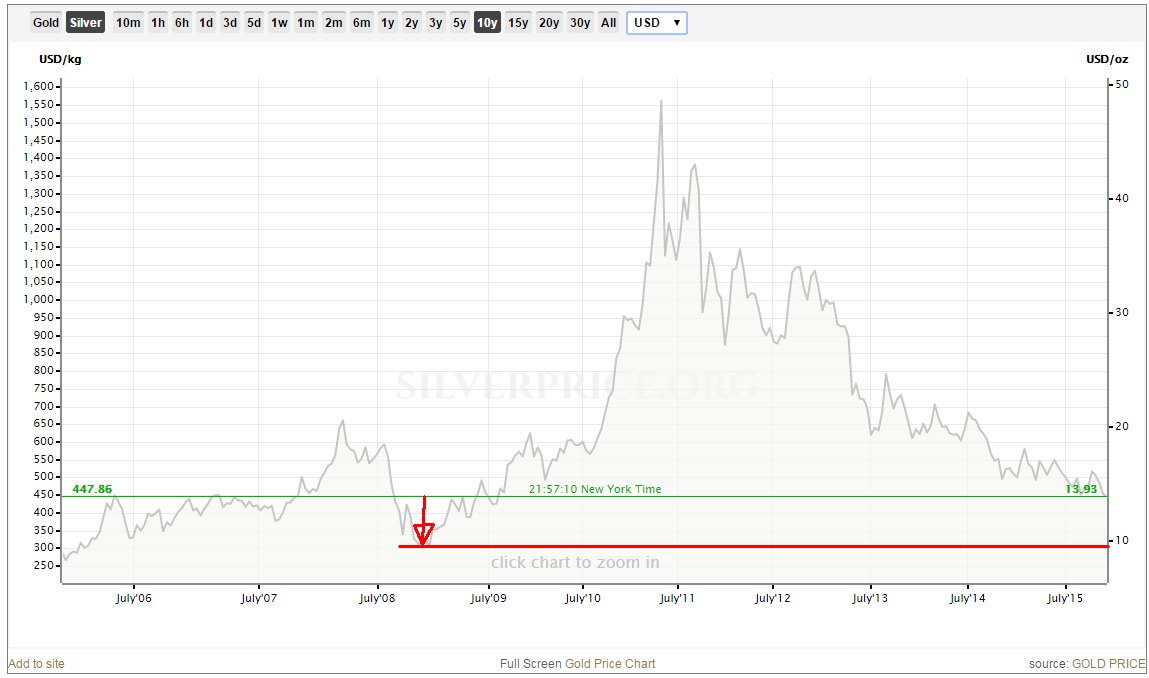
Task: Change range to 5y
Action: (x=459, y=22)
